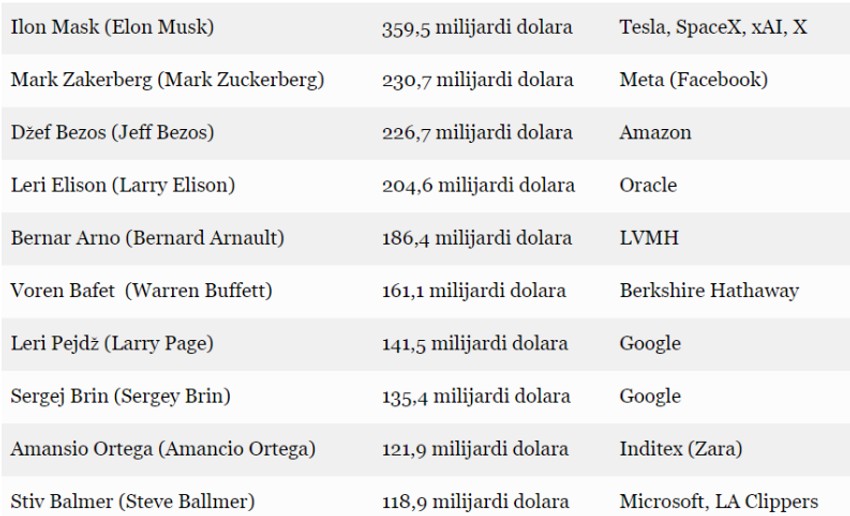Image resolution: width=850 pixels, height=516 pixels.
Task: Click the Amazon company text
Action: point(655,133)
